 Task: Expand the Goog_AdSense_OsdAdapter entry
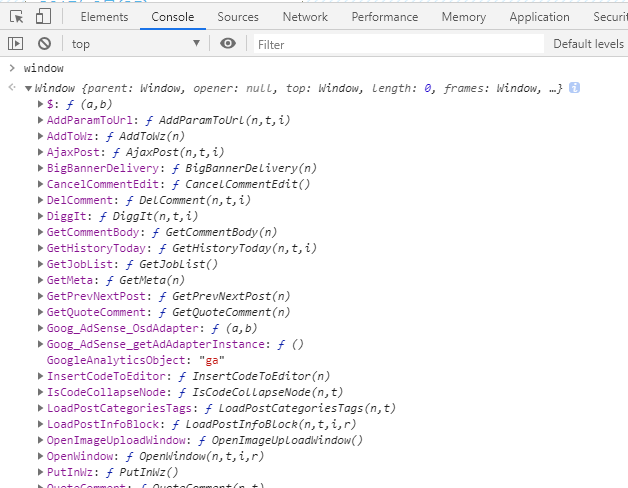tap(40, 328)
